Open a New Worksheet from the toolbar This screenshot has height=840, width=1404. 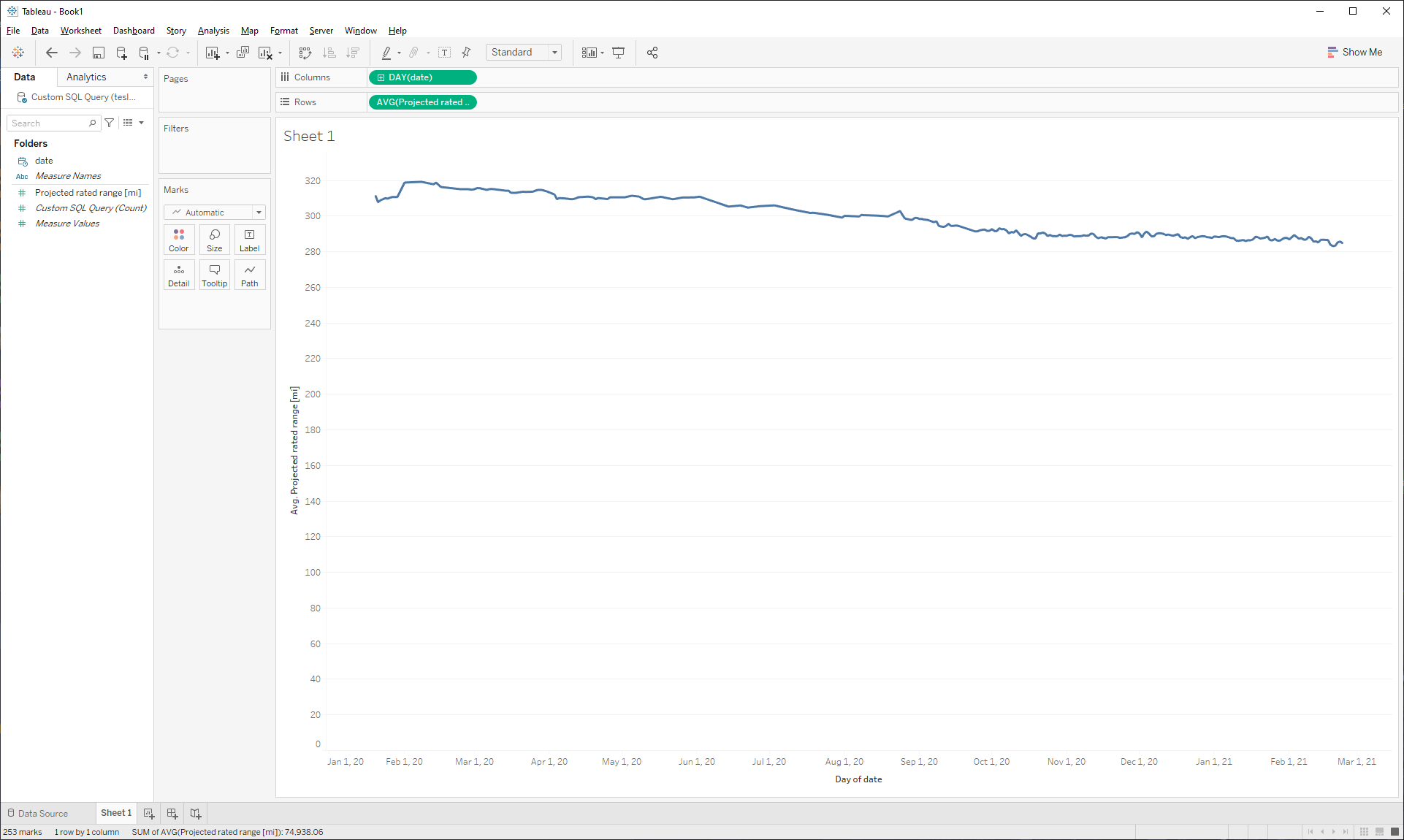pos(213,53)
